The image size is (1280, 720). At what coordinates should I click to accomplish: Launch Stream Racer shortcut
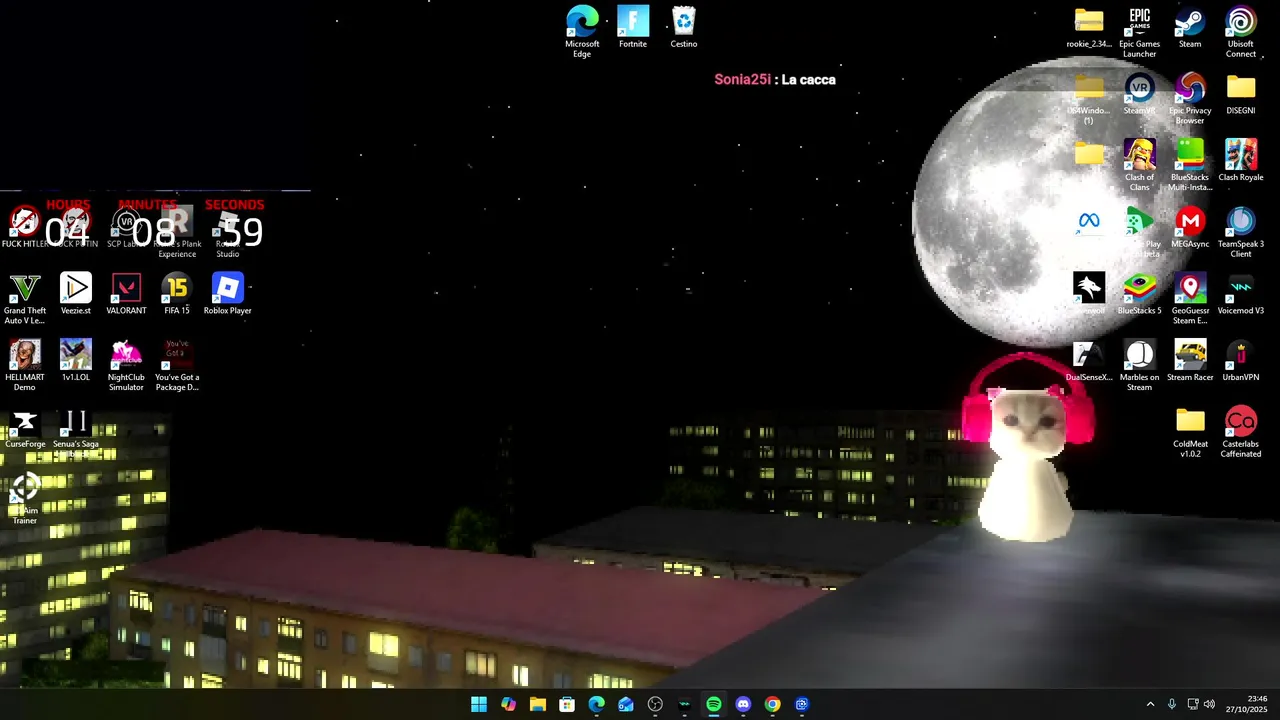(x=1190, y=361)
